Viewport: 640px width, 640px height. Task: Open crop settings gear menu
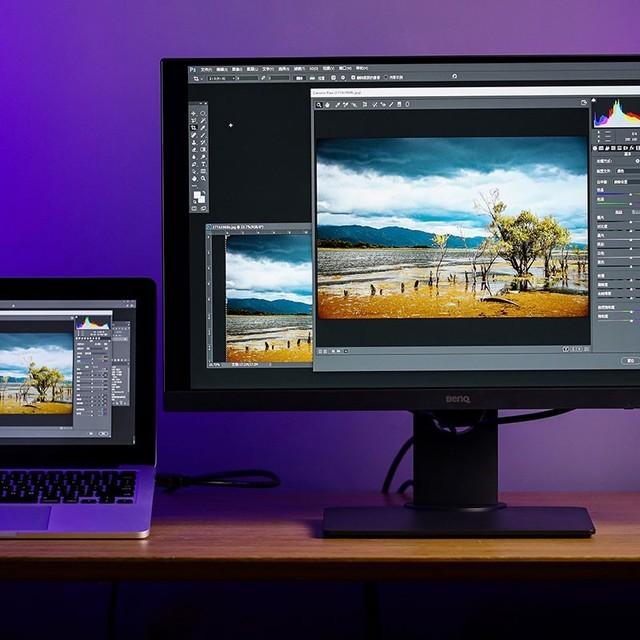point(343,78)
